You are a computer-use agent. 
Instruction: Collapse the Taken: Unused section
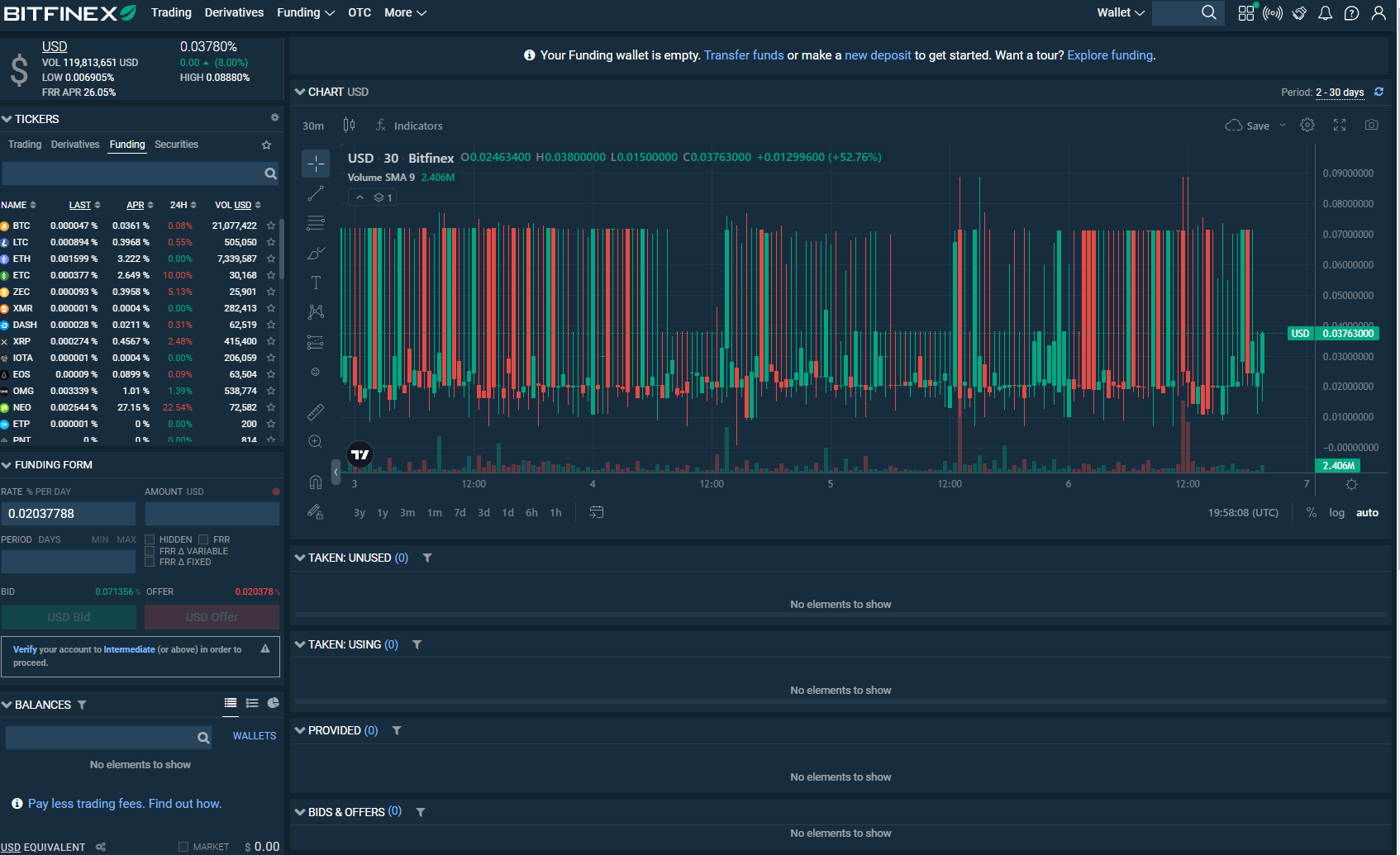coord(300,558)
